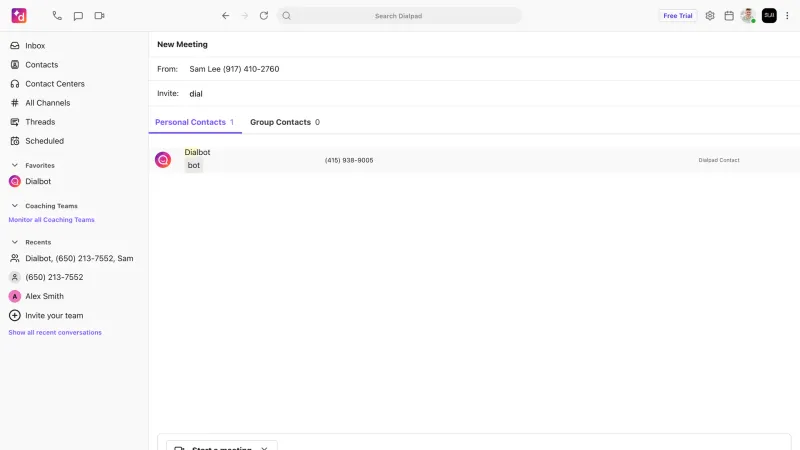Screen dimensions: 800x450
Task: Click the bot tag under Dialbot
Action: click(x=194, y=165)
